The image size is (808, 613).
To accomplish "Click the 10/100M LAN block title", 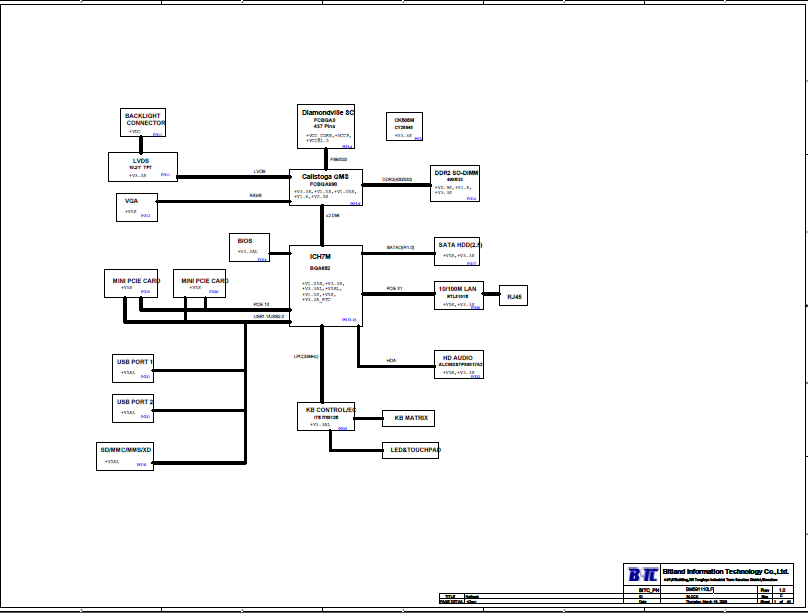I will [x=458, y=289].
